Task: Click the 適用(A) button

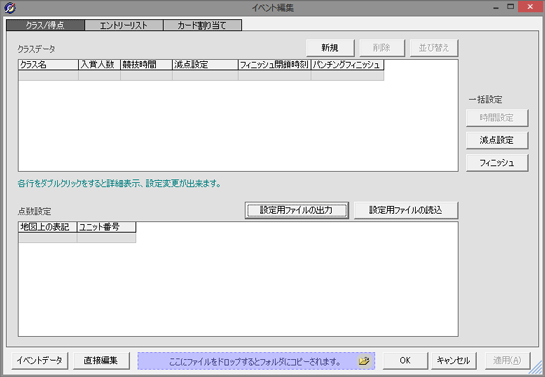Action: (x=507, y=361)
